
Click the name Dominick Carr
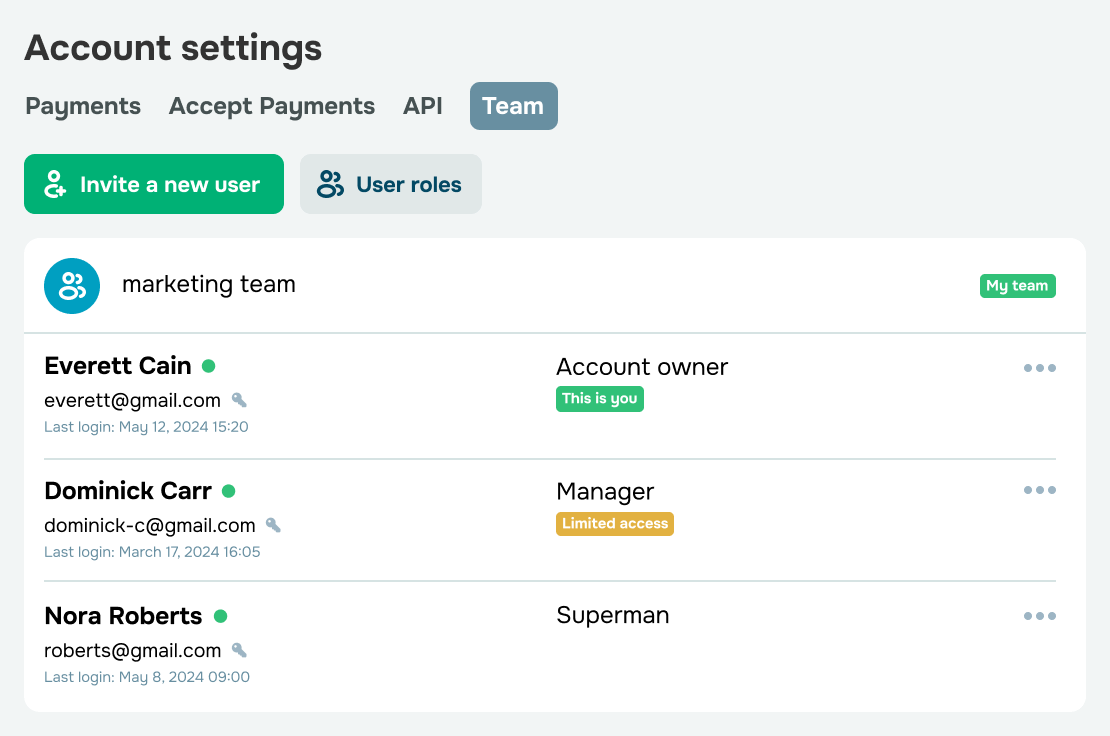pos(127,491)
